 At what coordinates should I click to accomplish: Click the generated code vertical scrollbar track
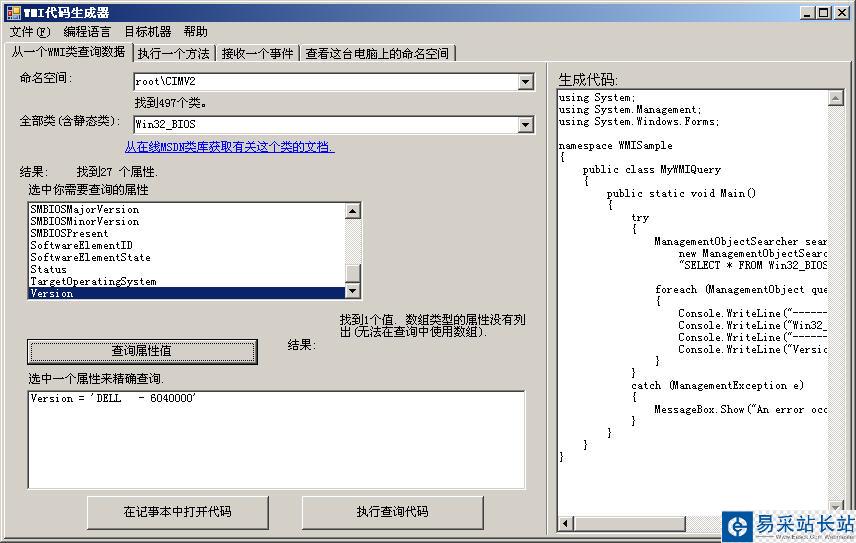click(x=835, y=303)
